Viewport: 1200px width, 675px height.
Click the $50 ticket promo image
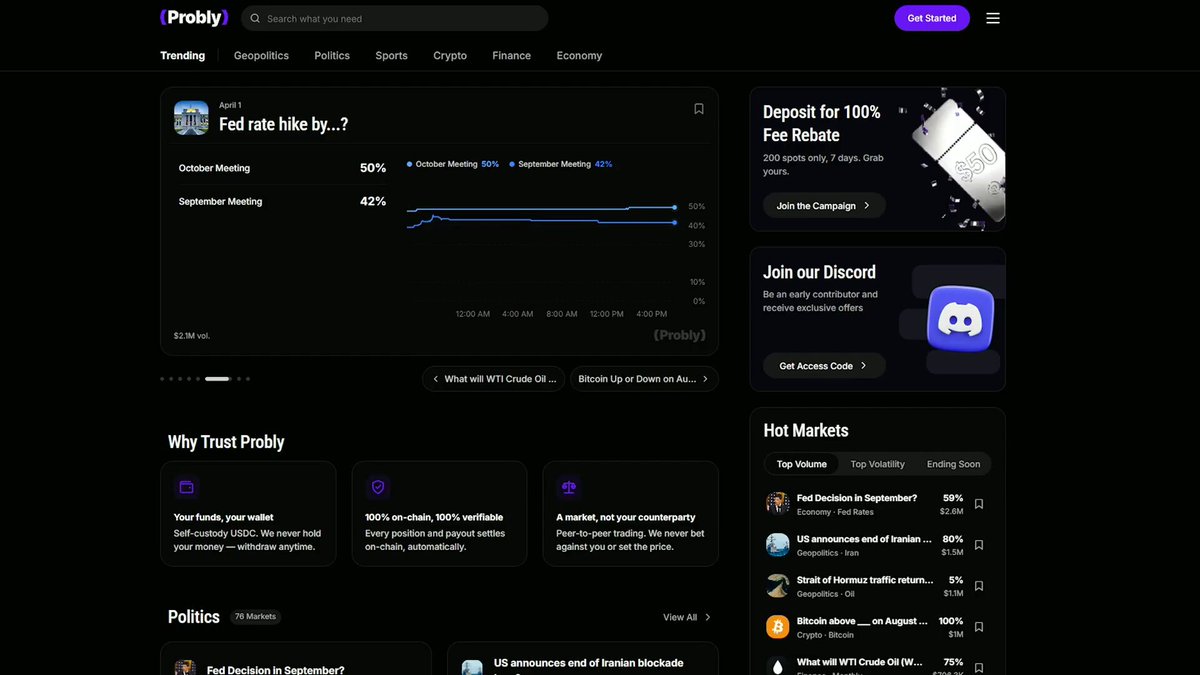coord(958,158)
